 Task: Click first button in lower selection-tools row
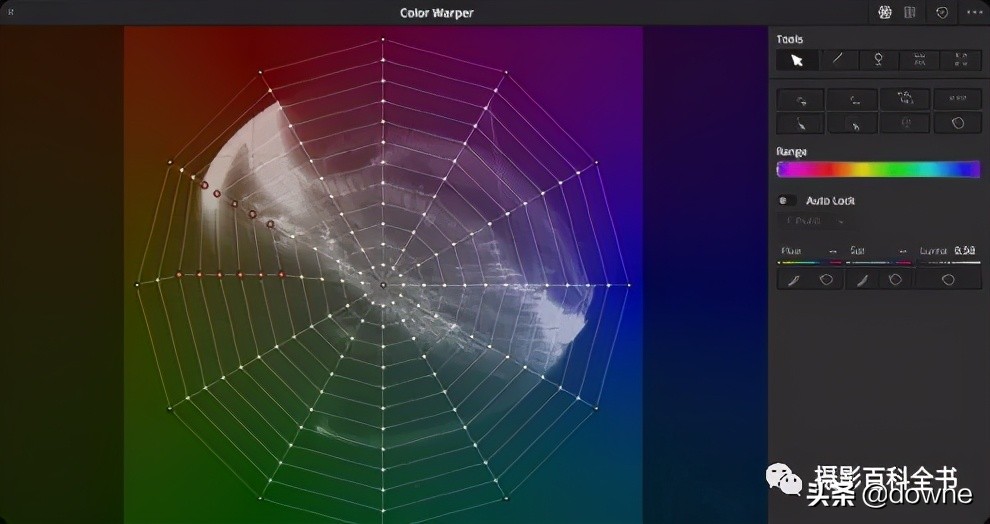coord(801,124)
